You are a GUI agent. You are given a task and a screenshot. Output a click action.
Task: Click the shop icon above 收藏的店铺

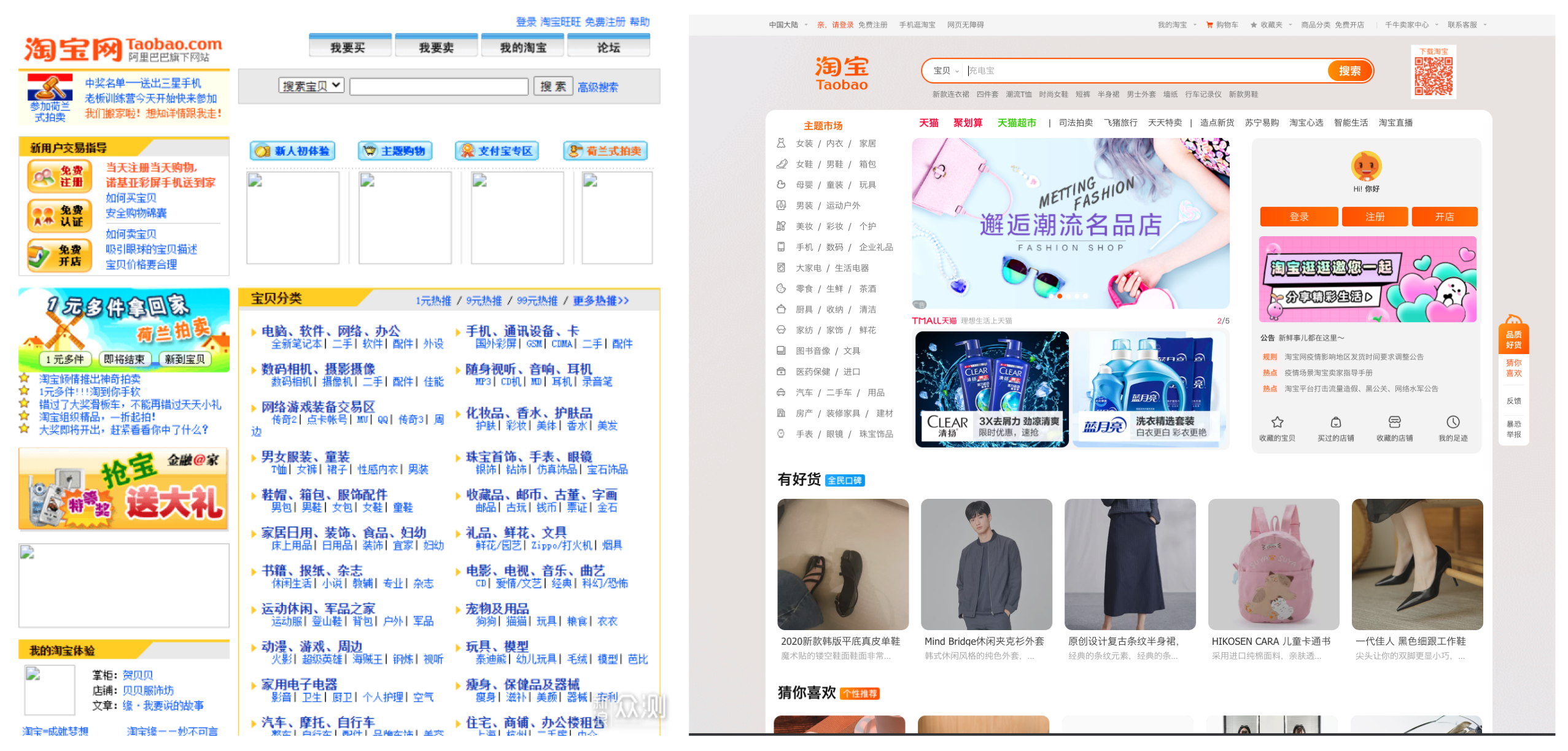tap(1394, 422)
